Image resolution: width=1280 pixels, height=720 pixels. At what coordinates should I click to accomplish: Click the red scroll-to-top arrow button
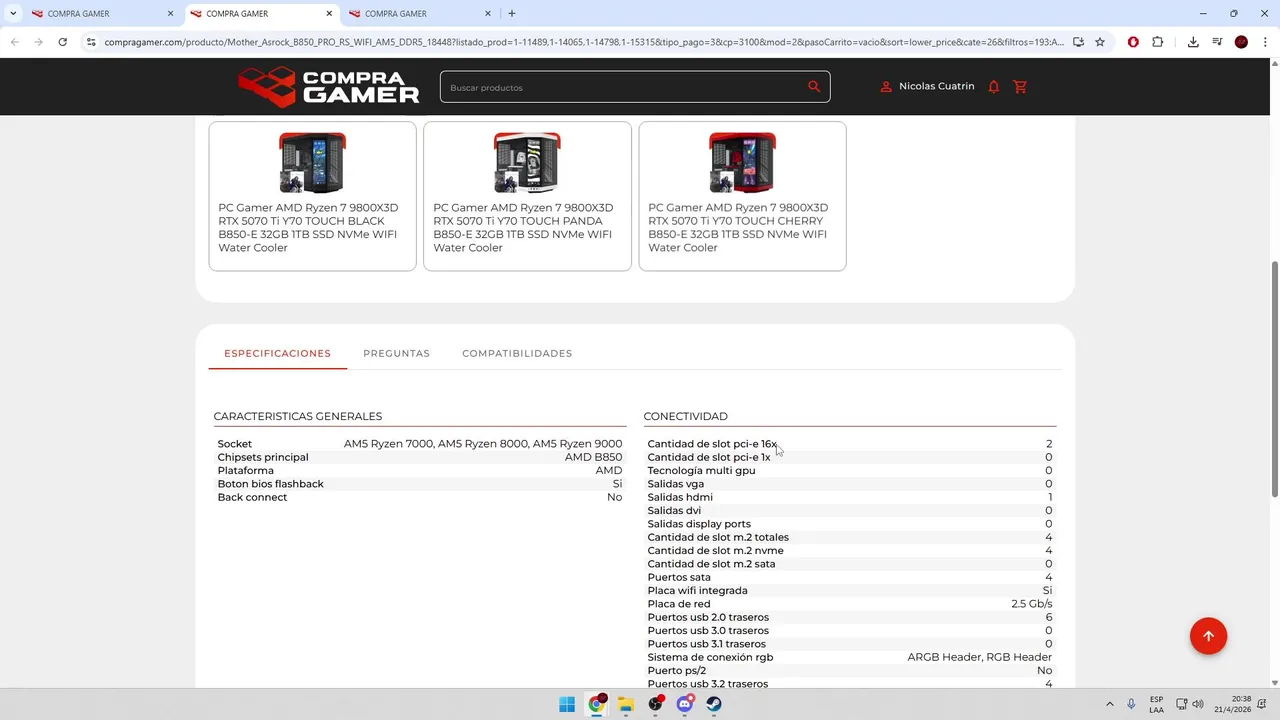(x=1208, y=636)
